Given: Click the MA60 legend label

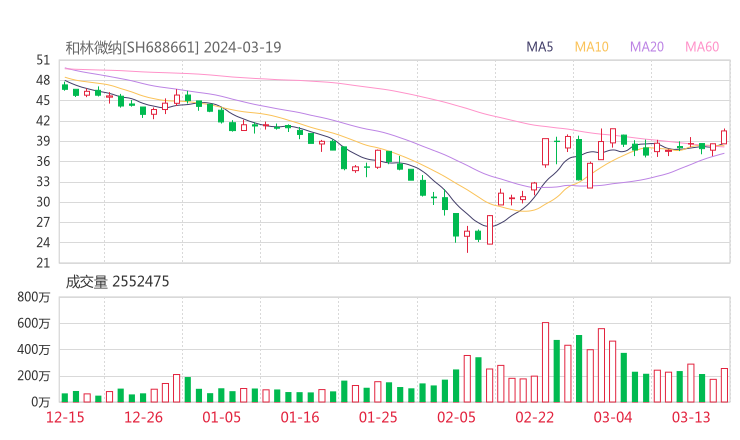Looking at the screenshot, I should point(702,47).
